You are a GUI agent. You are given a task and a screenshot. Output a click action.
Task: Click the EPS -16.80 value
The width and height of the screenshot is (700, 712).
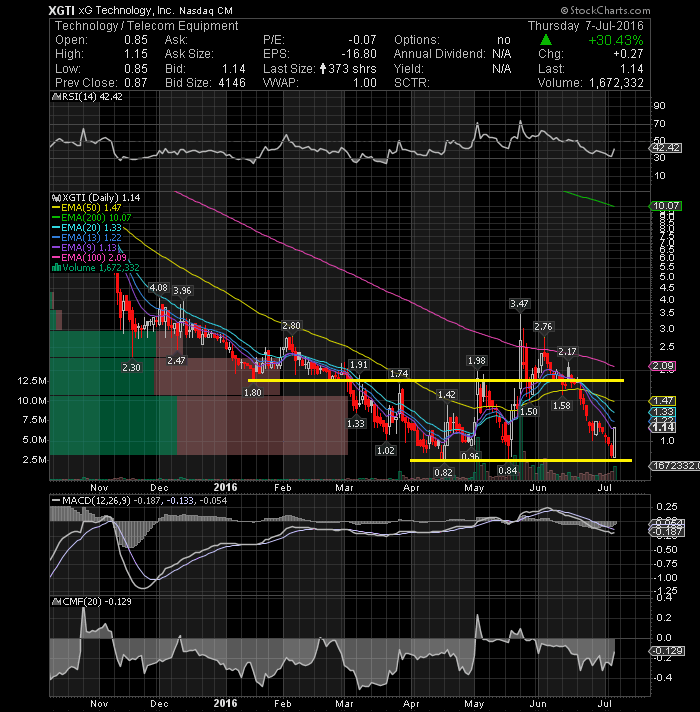[359, 54]
